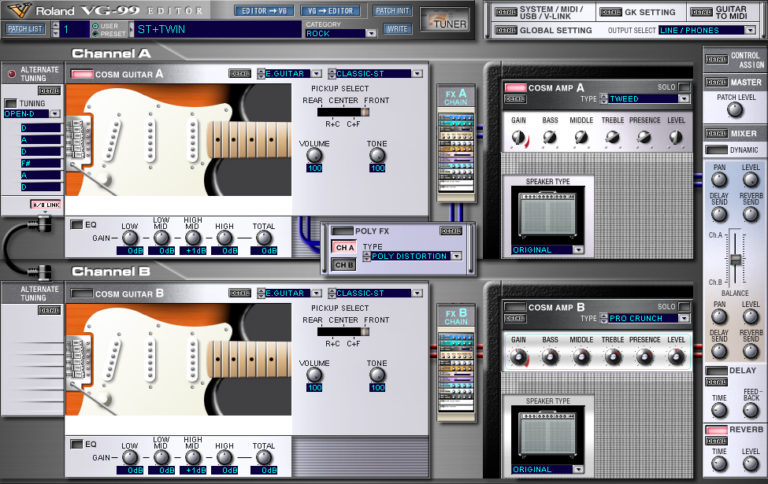The image size is (768, 484).
Task: Open COSM Amp A type TWEED dropdown
Action: 683,98
